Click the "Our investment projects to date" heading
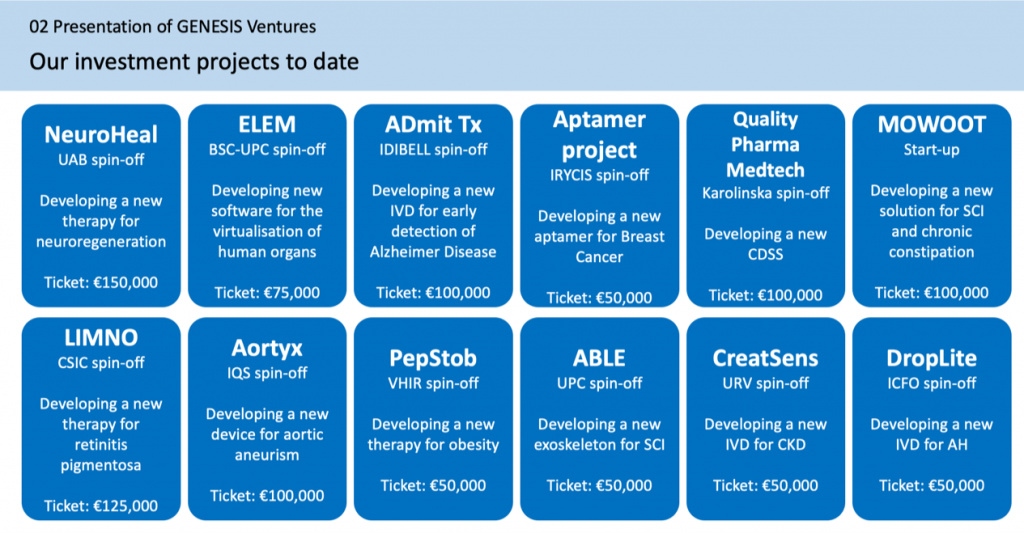 194,62
